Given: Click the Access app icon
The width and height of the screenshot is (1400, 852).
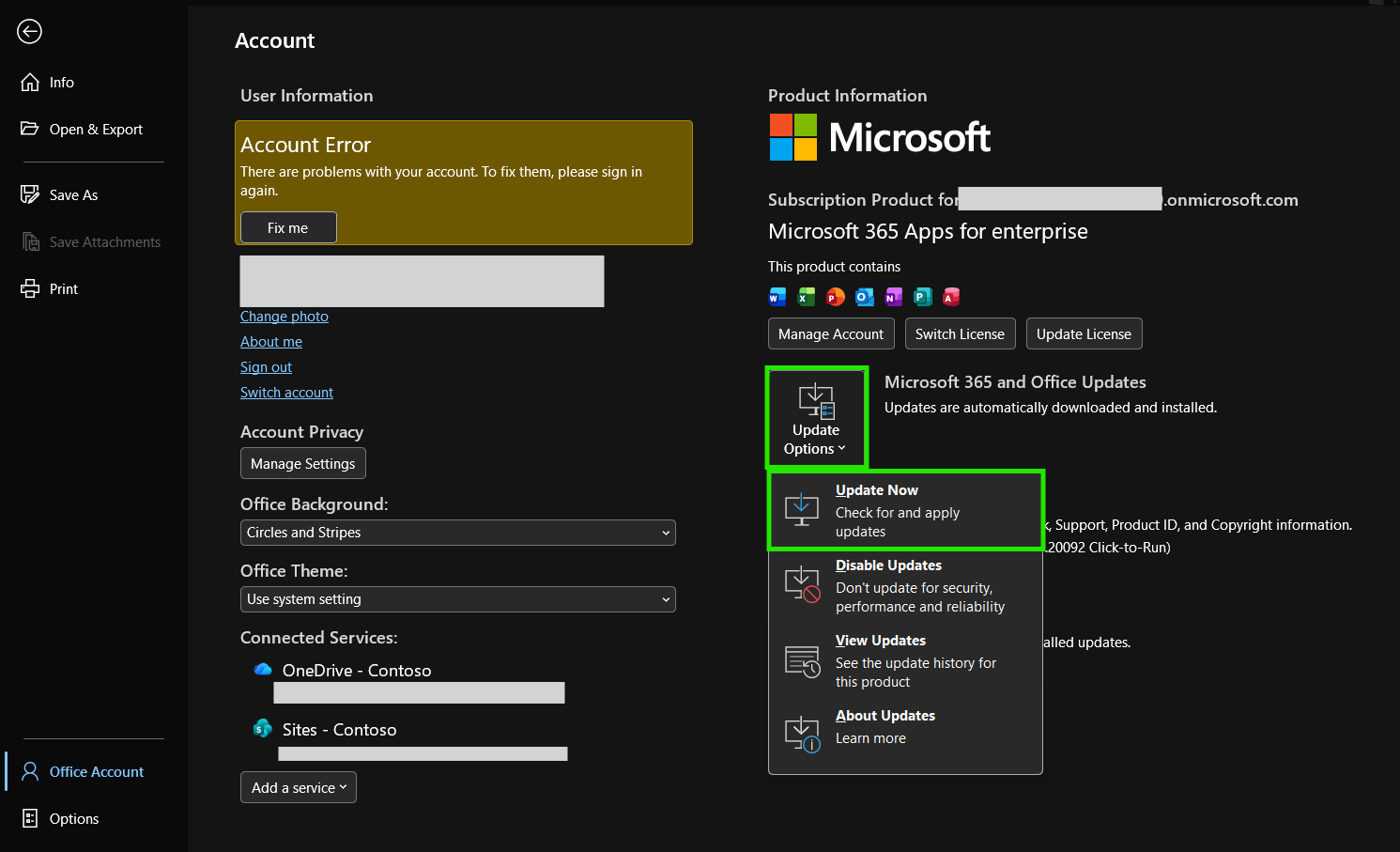Looking at the screenshot, I should coord(951,297).
